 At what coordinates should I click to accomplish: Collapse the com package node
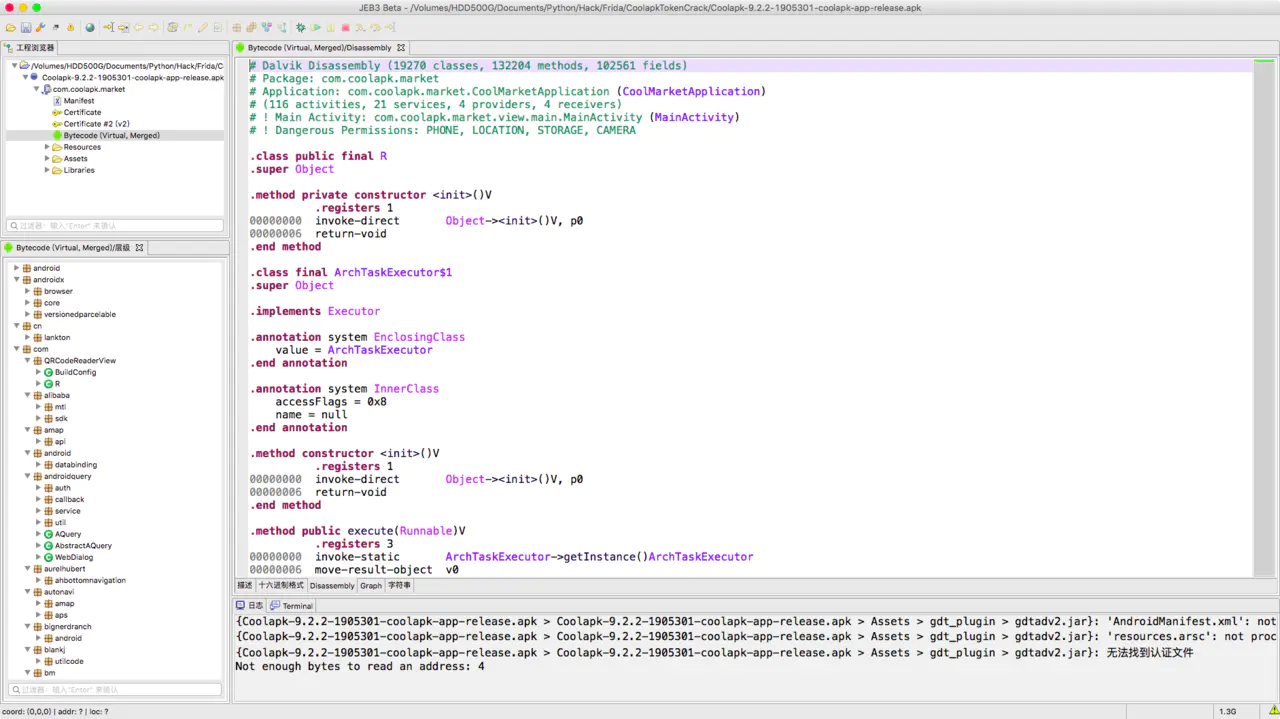[16, 349]
